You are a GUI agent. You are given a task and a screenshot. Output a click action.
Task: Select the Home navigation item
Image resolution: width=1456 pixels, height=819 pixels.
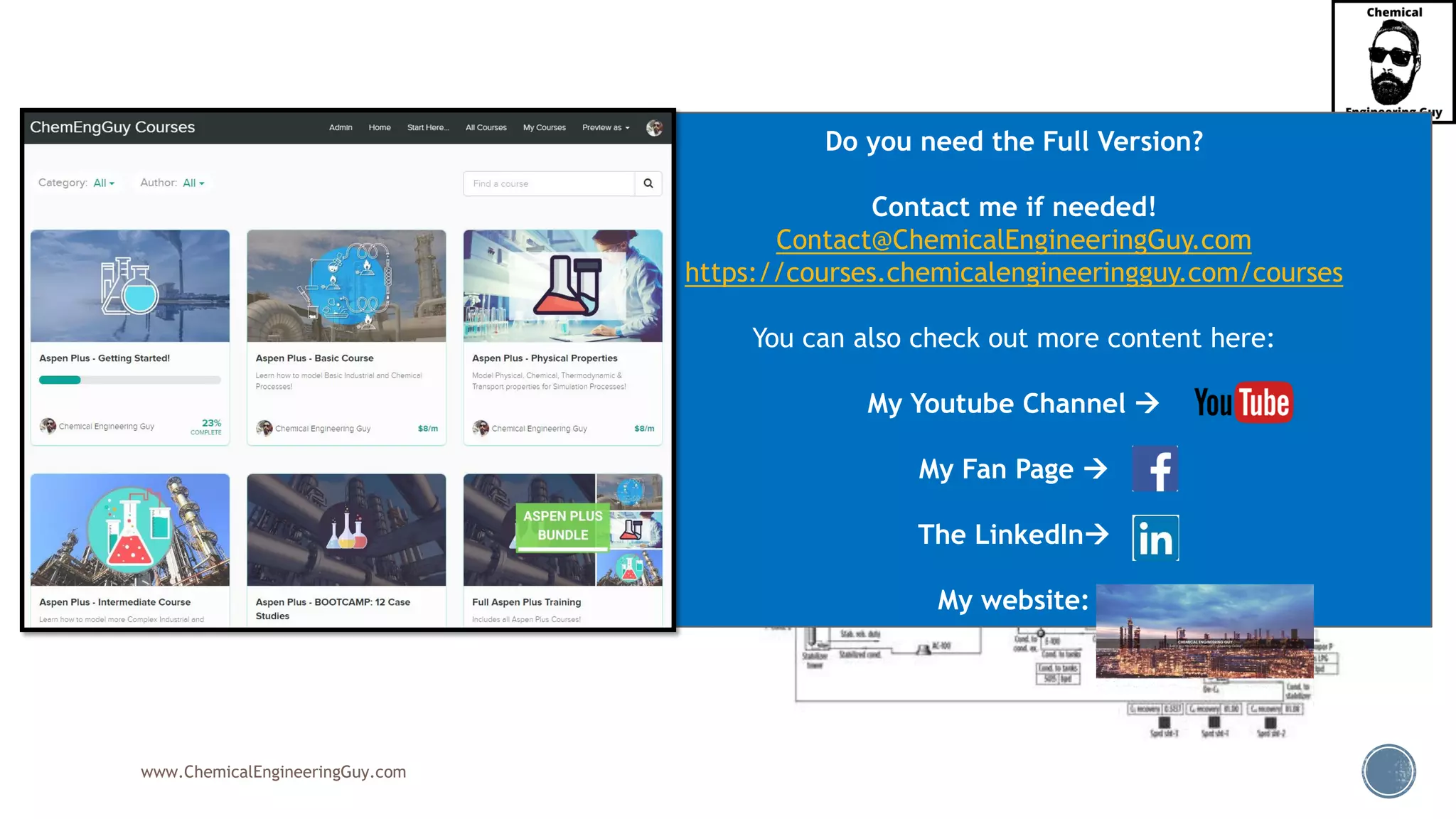[x=380, y=128]
